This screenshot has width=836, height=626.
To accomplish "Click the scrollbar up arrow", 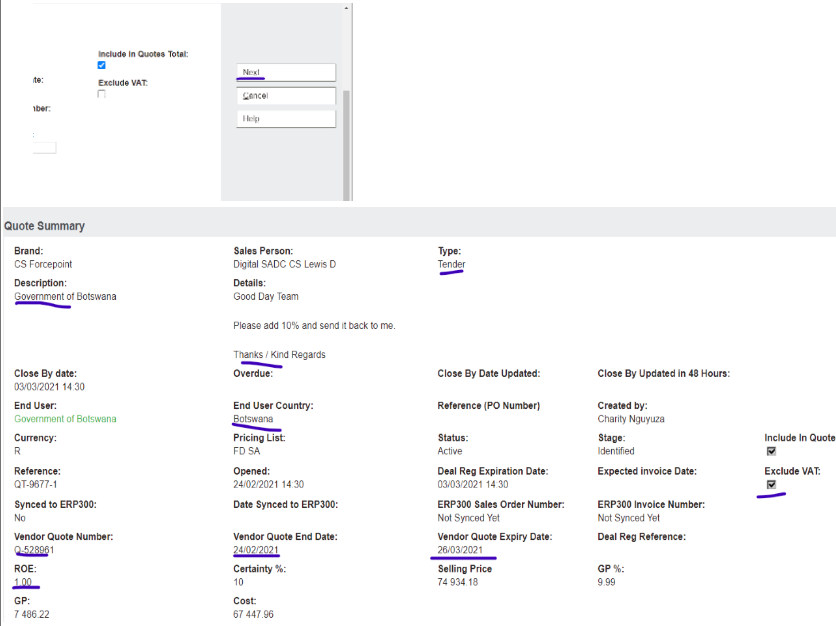I will click(347, 8).
